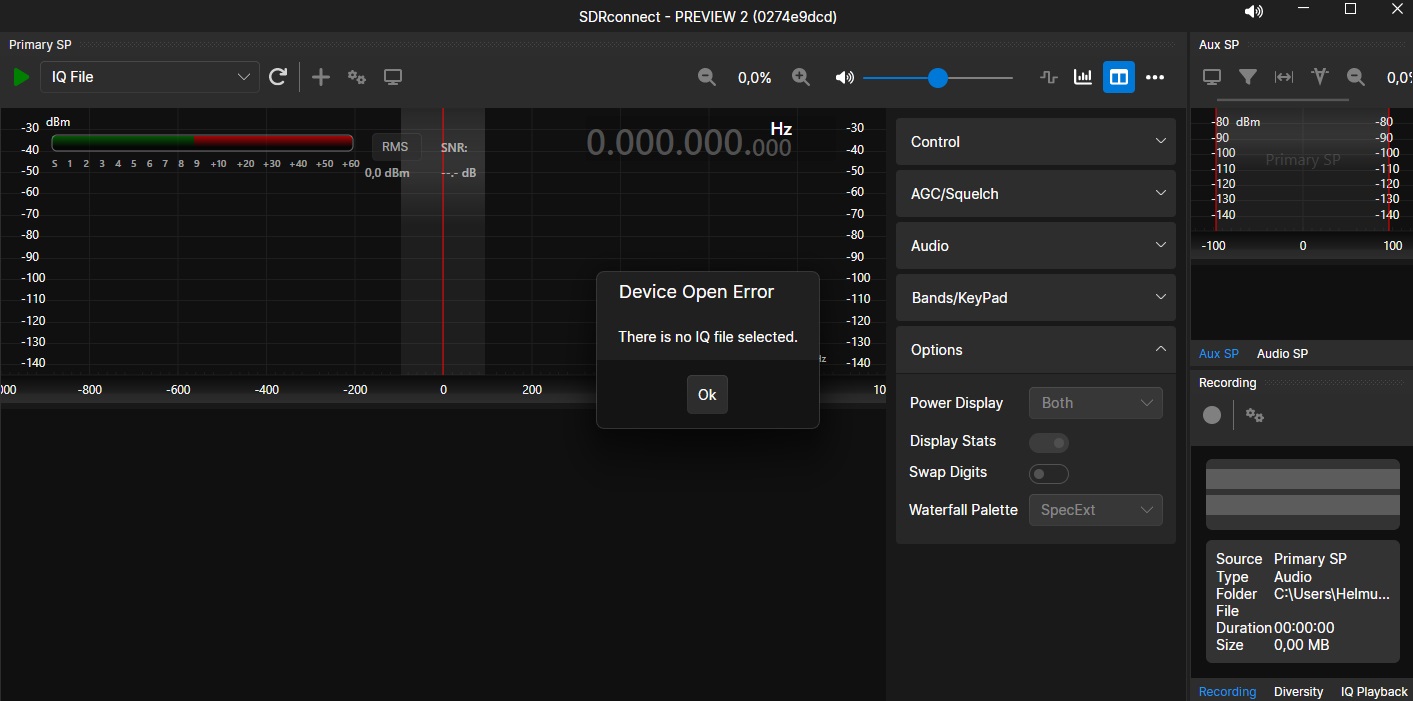
Task: Click the RMS button
Action: click(x=396, y=147)
